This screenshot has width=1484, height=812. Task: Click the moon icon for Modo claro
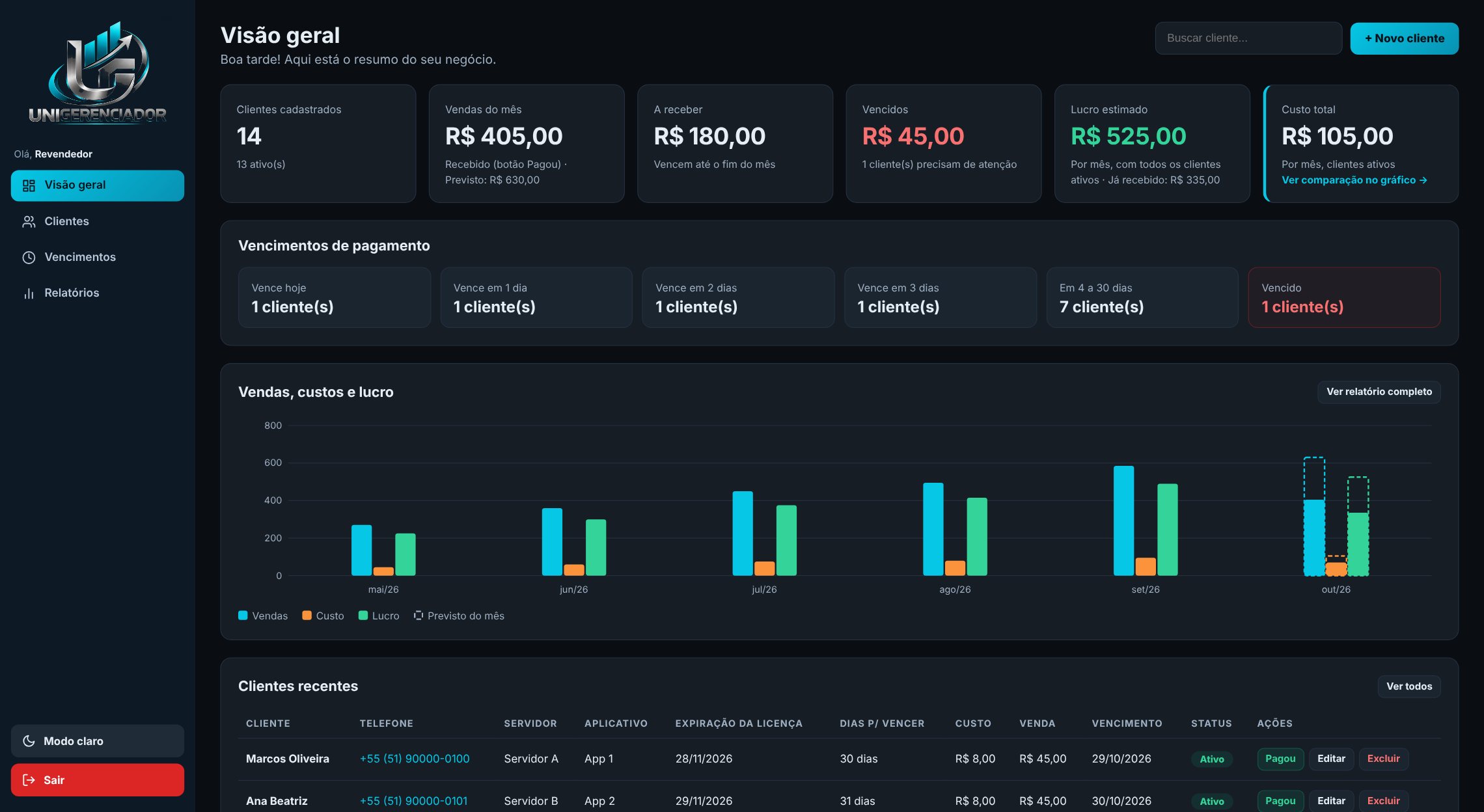tap(29, 741)
